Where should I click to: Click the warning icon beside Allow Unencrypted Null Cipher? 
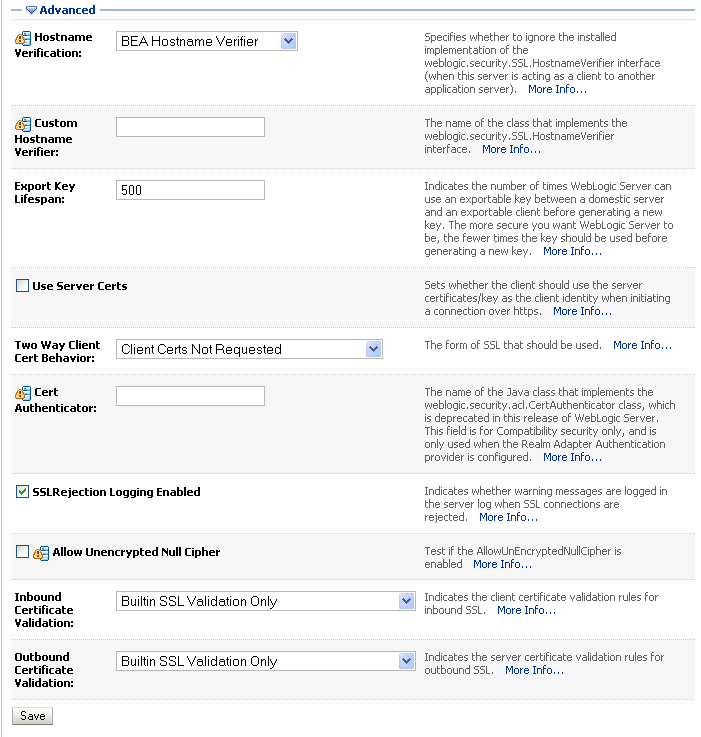[x=41, y=552]
